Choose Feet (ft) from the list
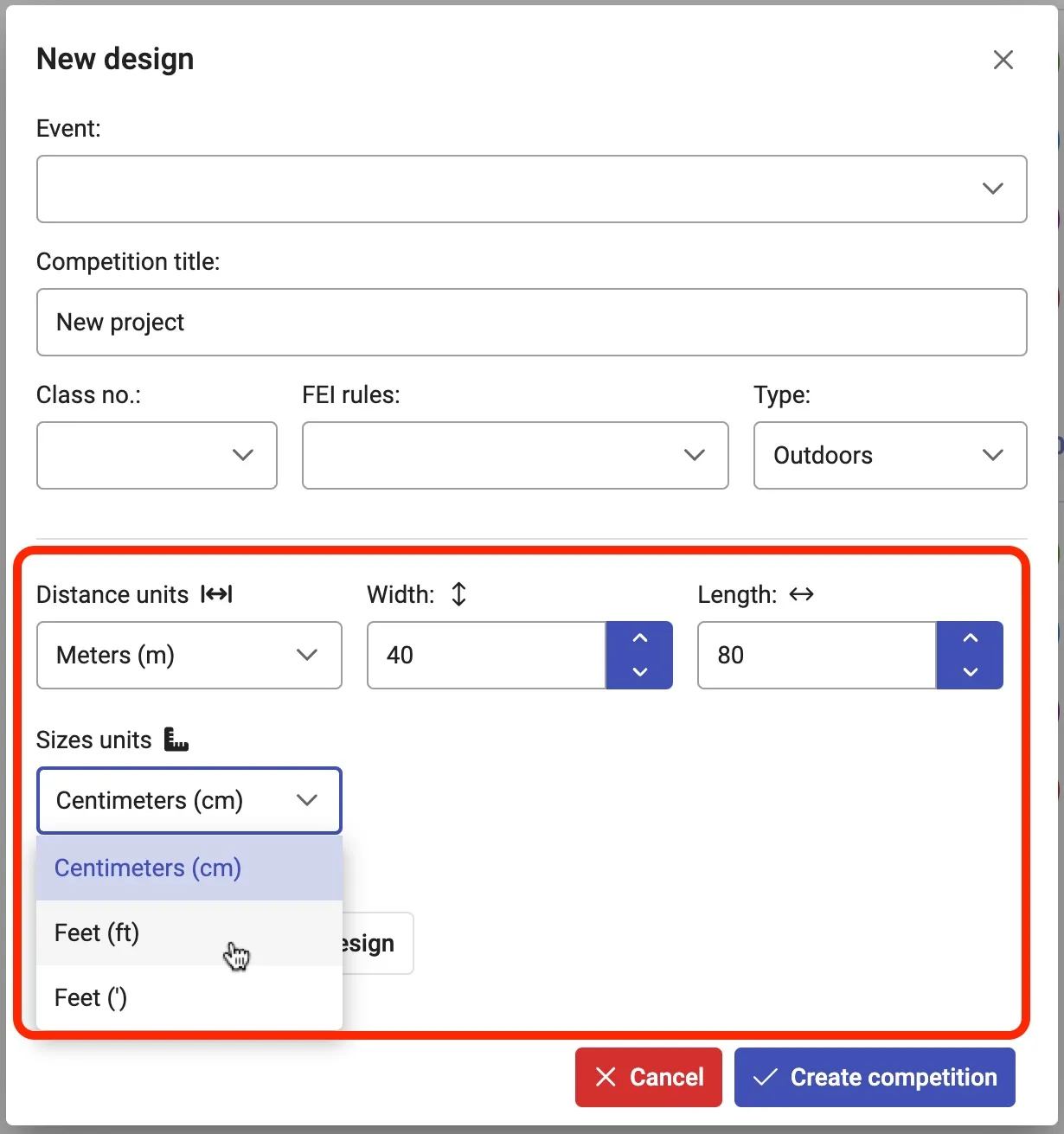1064x1134 pixels. pyautogui.click(x=97, y=932)
